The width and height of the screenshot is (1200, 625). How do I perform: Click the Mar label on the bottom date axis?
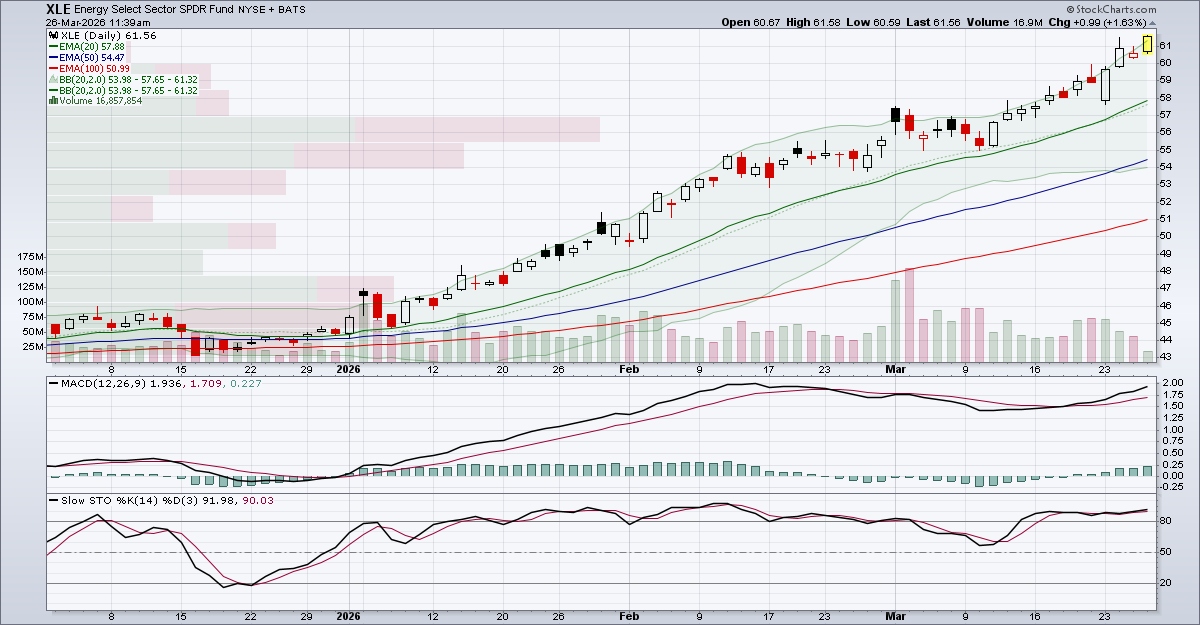pyautogui.click(x=894, y=618)
